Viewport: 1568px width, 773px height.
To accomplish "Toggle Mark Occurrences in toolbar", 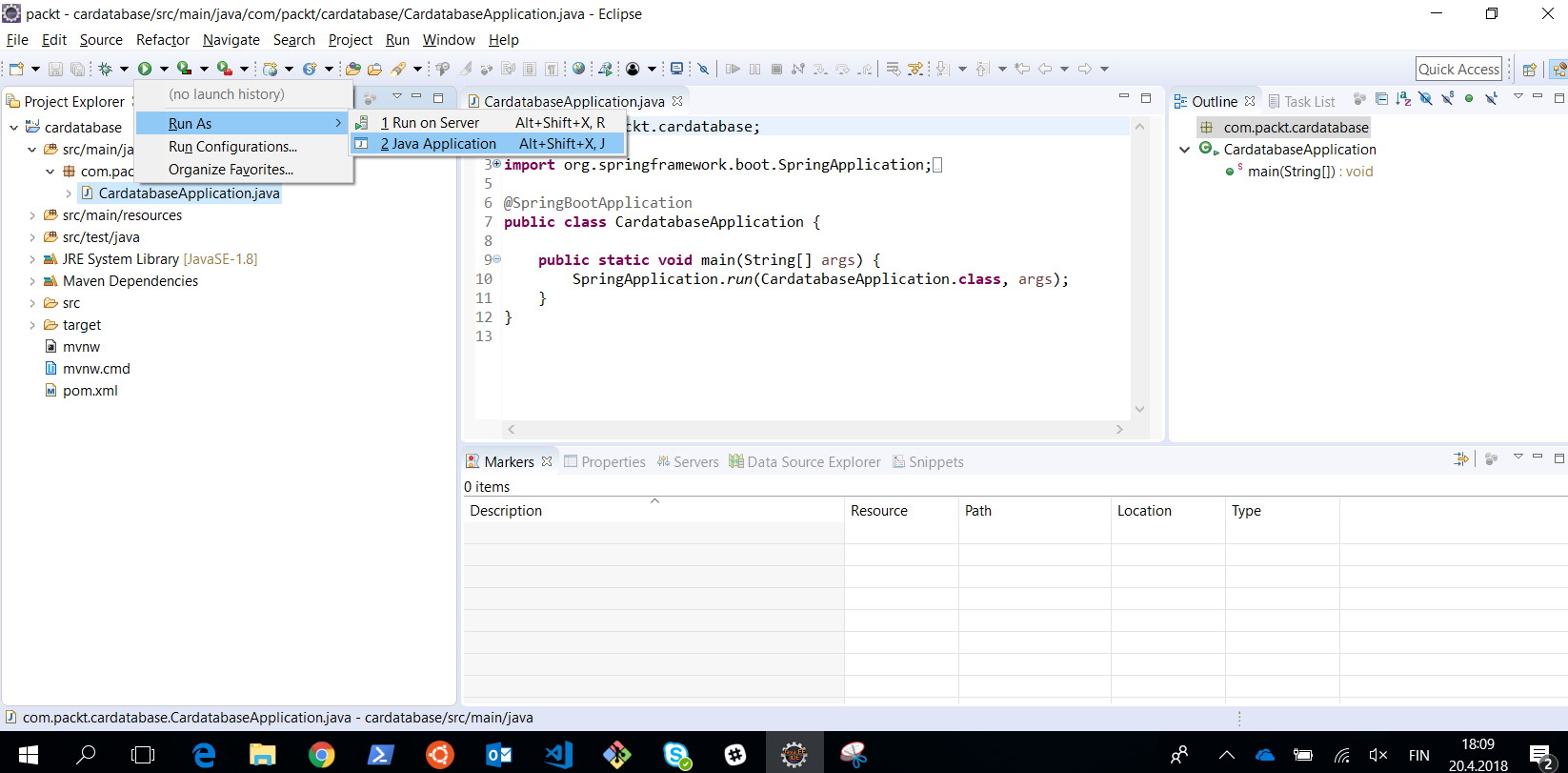I will 466,69.
